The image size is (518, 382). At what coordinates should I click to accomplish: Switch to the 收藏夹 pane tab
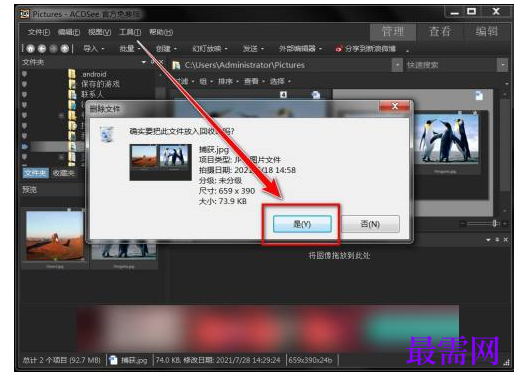tap(64, 173)
